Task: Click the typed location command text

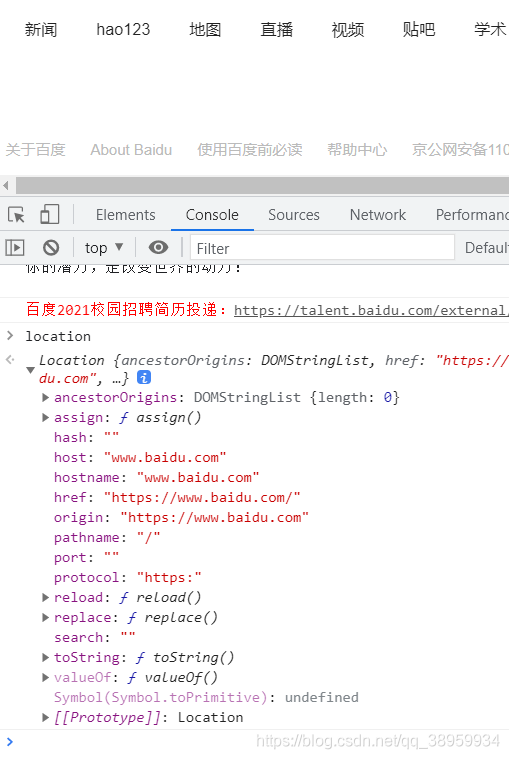Action: [58, 336]
